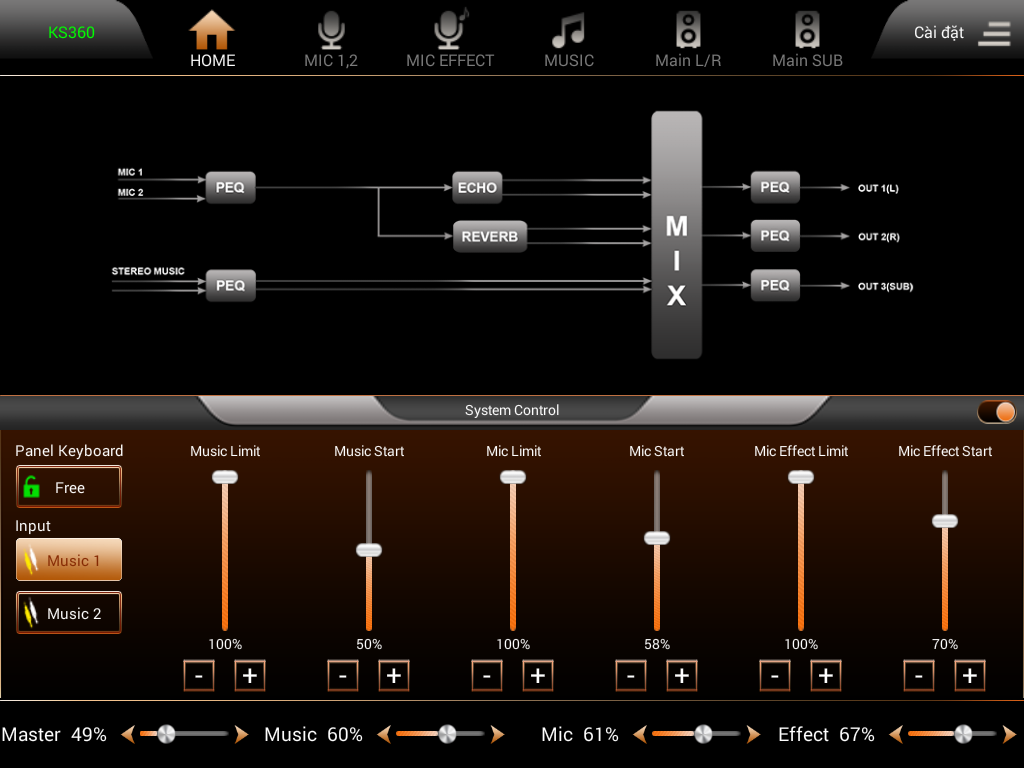1024x768 pixels.
Task: Click minus under Mic Start slider
Action: tap(631, 675)
